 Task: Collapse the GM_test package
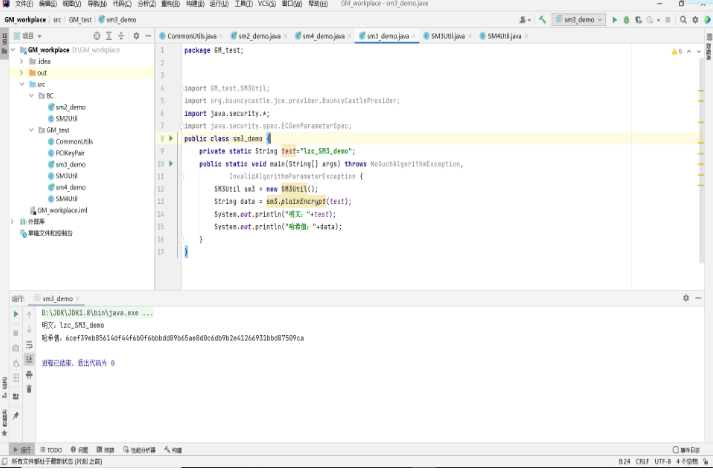[31, 130]
